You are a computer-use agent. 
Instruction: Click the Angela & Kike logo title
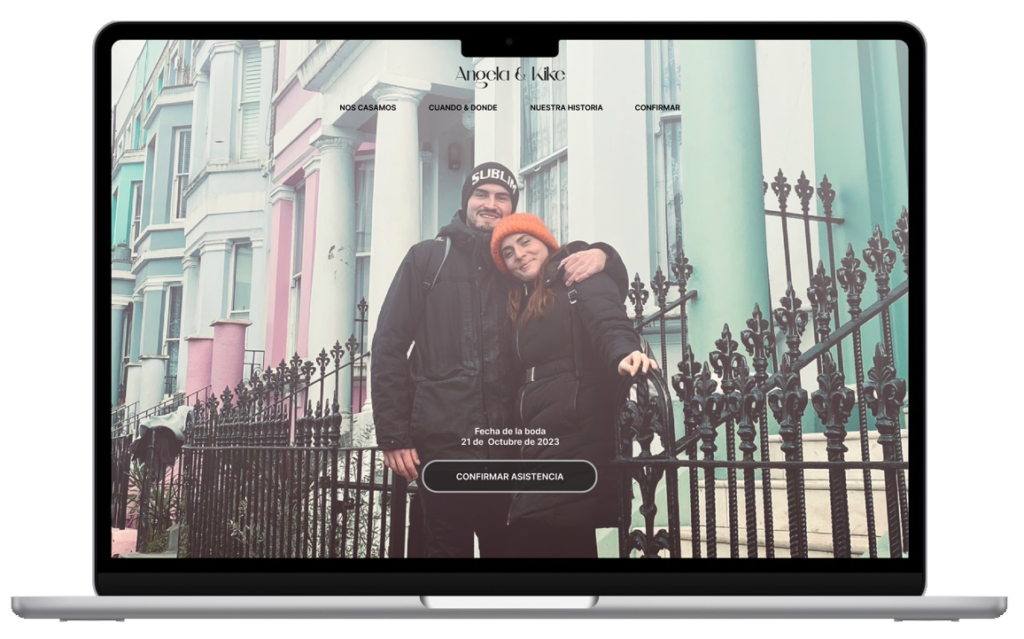pos(510,75)
